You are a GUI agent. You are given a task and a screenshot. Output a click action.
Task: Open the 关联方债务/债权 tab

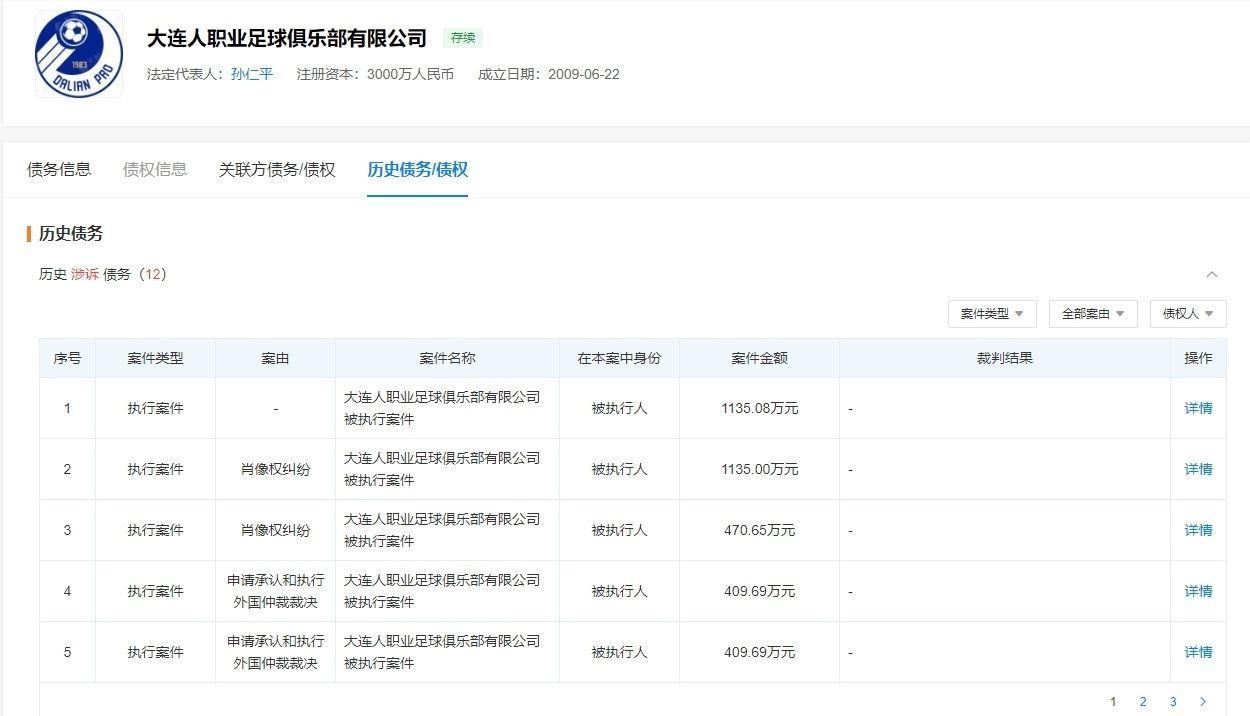[x=277, y=169]
